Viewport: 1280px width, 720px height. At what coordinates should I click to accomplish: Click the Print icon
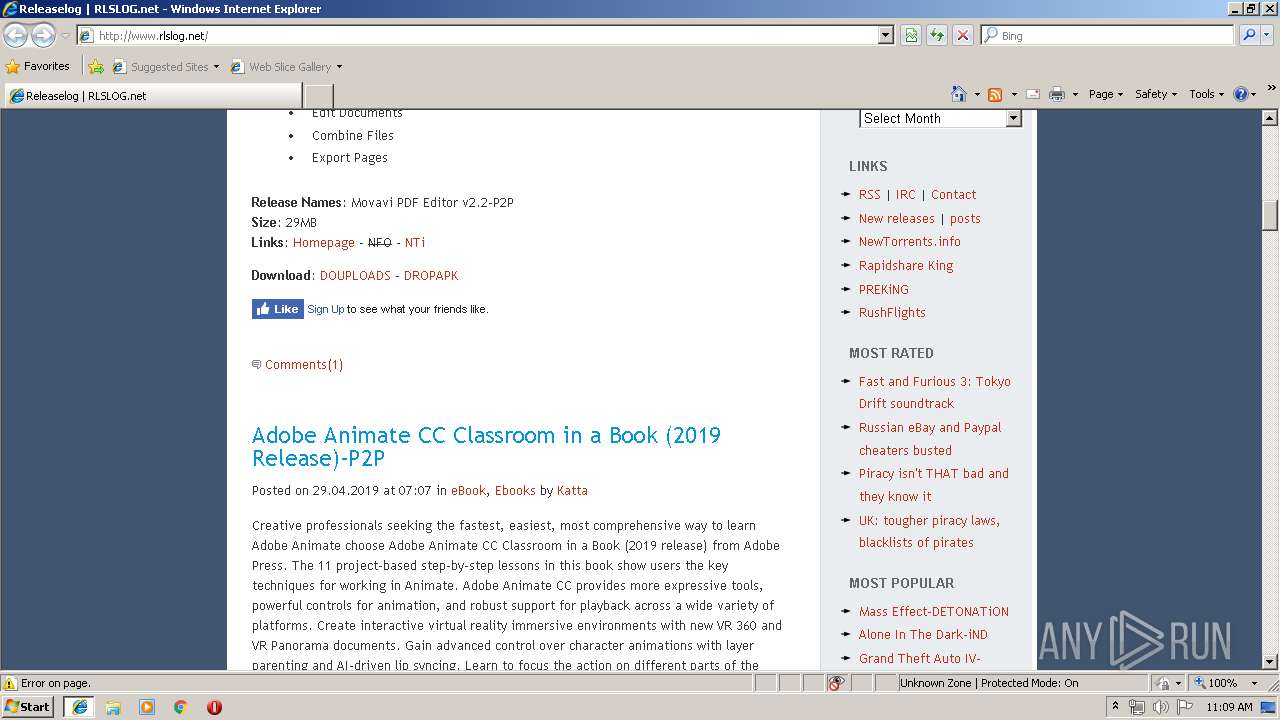pyautogui.click(x=1057, y=94)
